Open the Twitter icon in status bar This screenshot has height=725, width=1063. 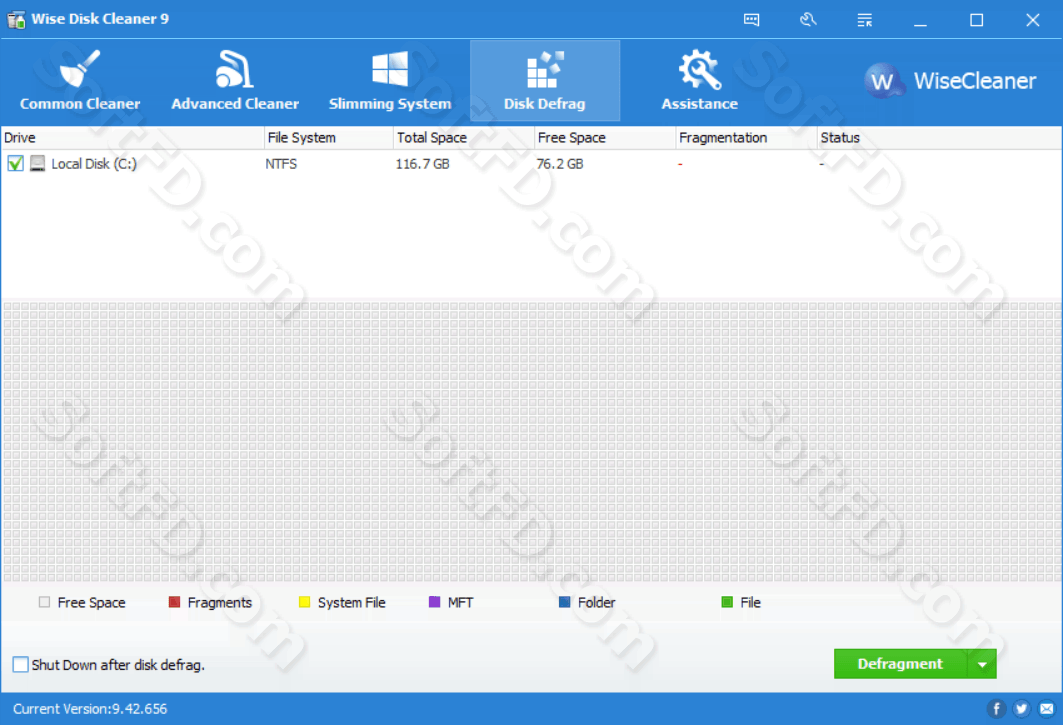click(x=1022, y=709)
